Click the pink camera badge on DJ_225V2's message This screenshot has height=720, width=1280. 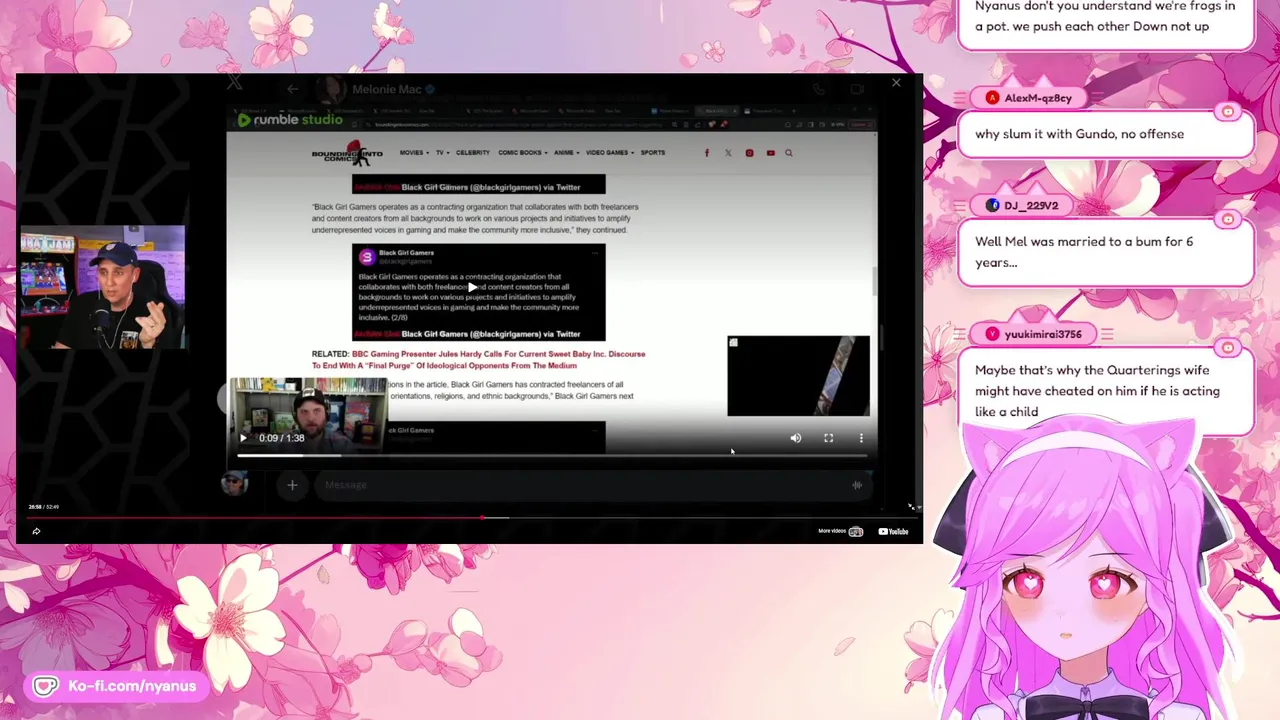tap(1228, 219)
